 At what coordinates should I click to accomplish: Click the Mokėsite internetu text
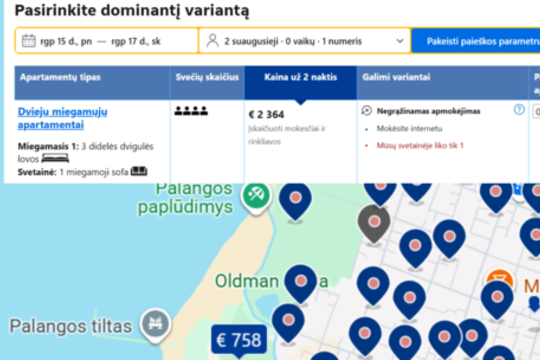(409, 128)
